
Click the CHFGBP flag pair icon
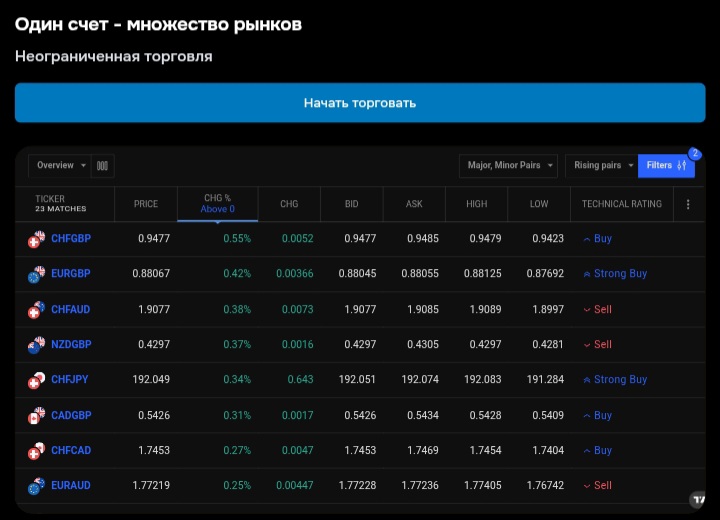point(36,239)
